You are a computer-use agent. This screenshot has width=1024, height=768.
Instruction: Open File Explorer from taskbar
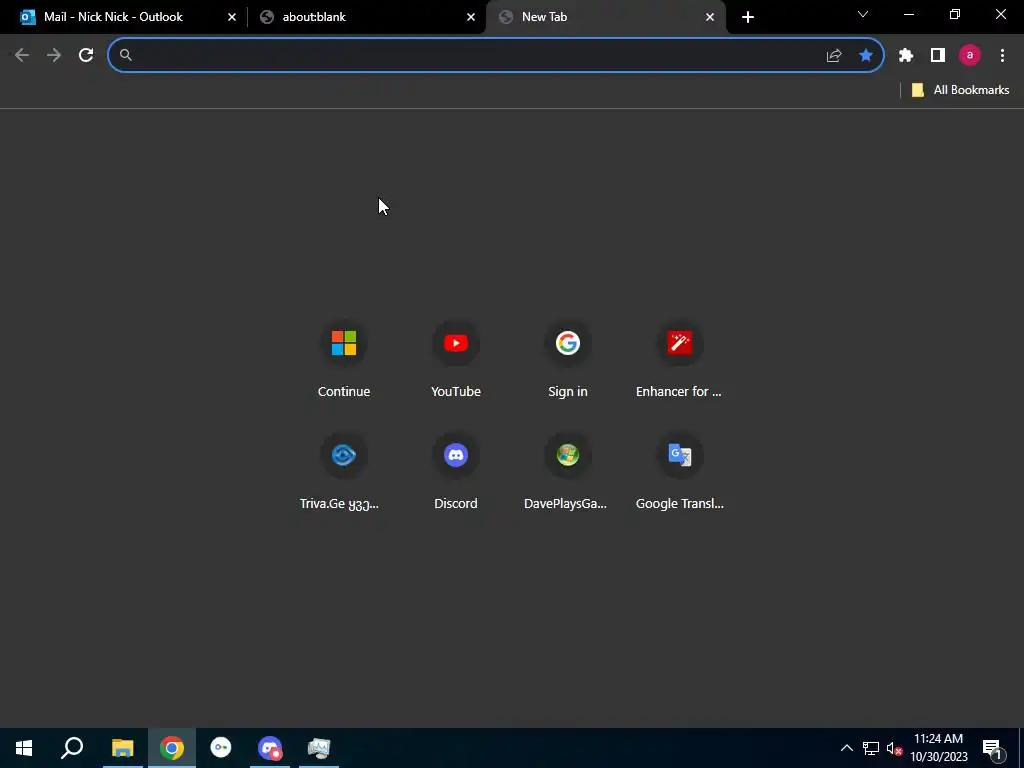tap(122, 748)
